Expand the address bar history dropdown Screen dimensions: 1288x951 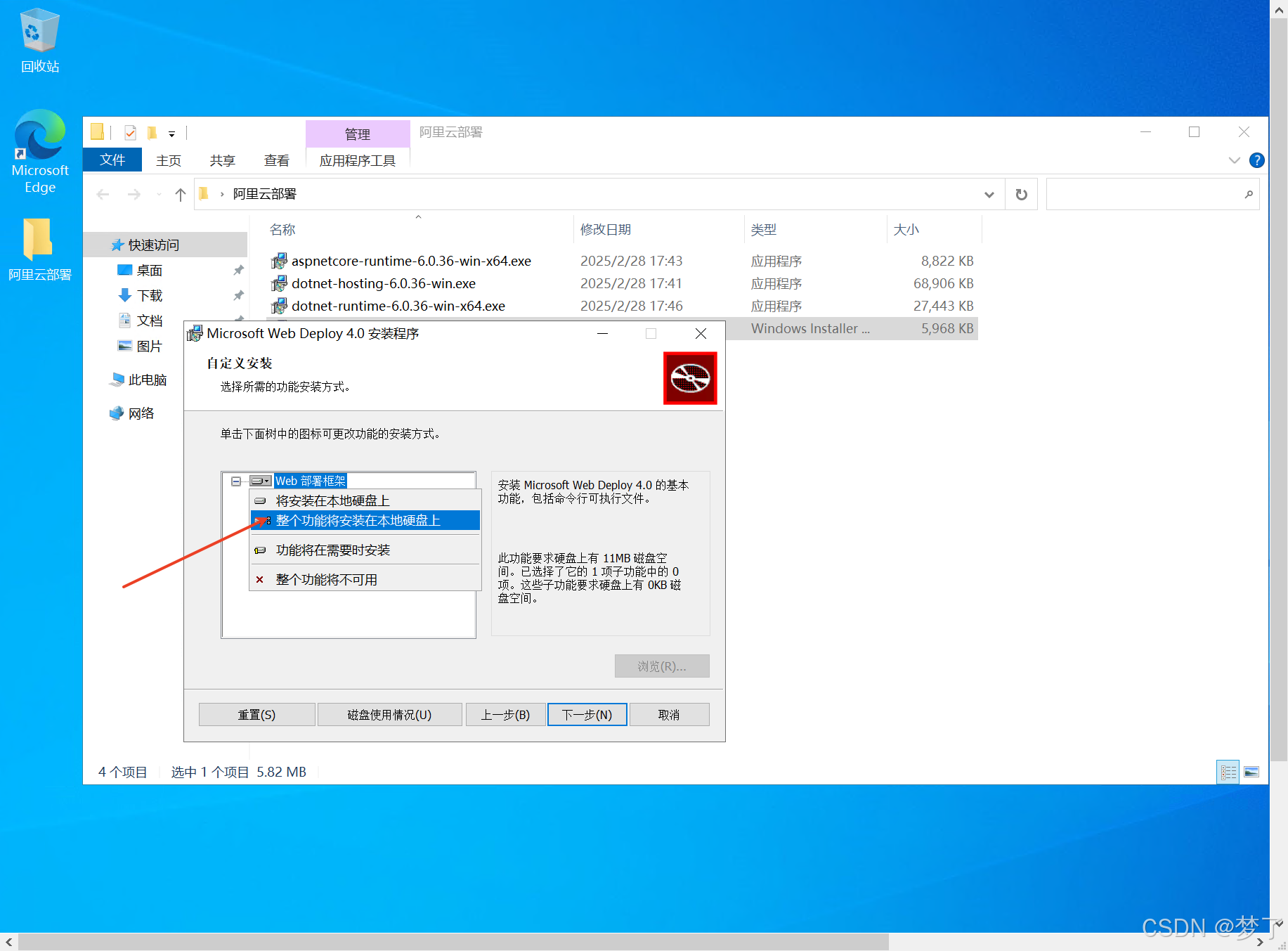click(x=989, y=195)
